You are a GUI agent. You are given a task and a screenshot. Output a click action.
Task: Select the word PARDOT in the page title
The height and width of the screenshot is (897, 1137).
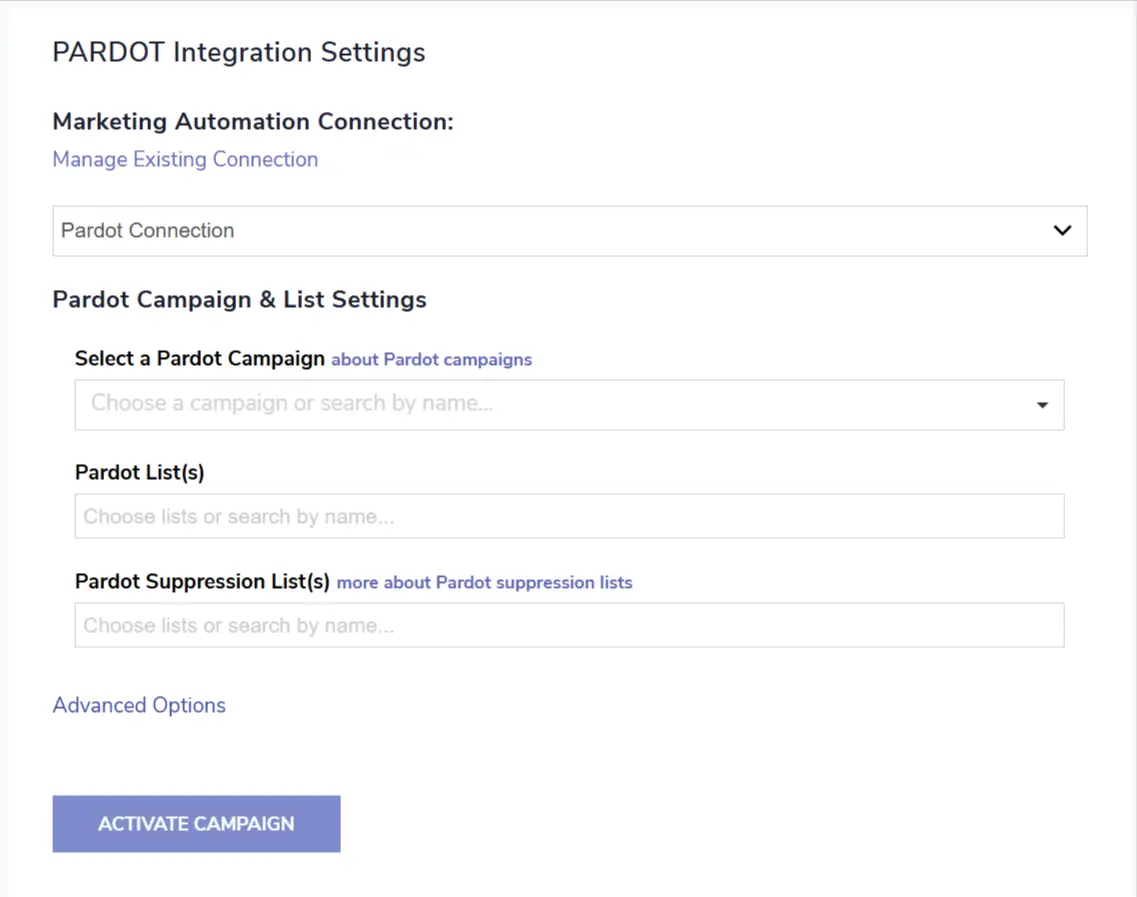pyautogui.click(x=108, y=53)
